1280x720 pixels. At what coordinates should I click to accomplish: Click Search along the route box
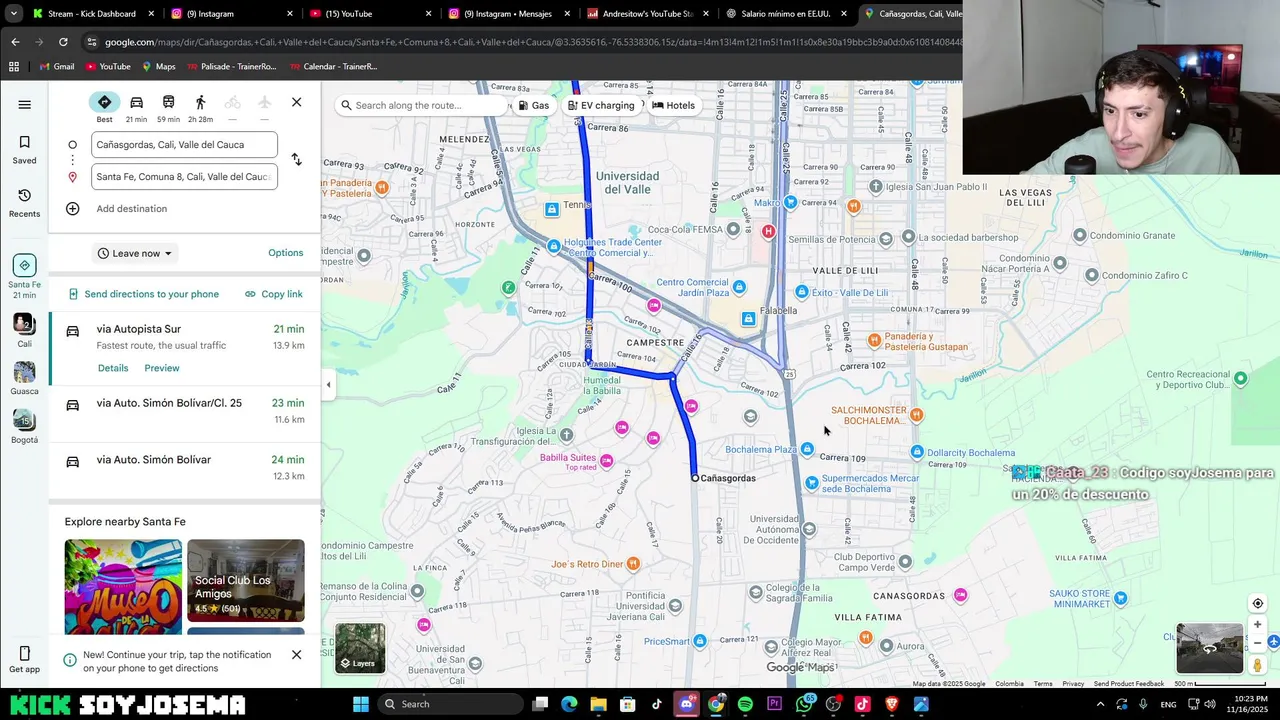click(423, 105)
